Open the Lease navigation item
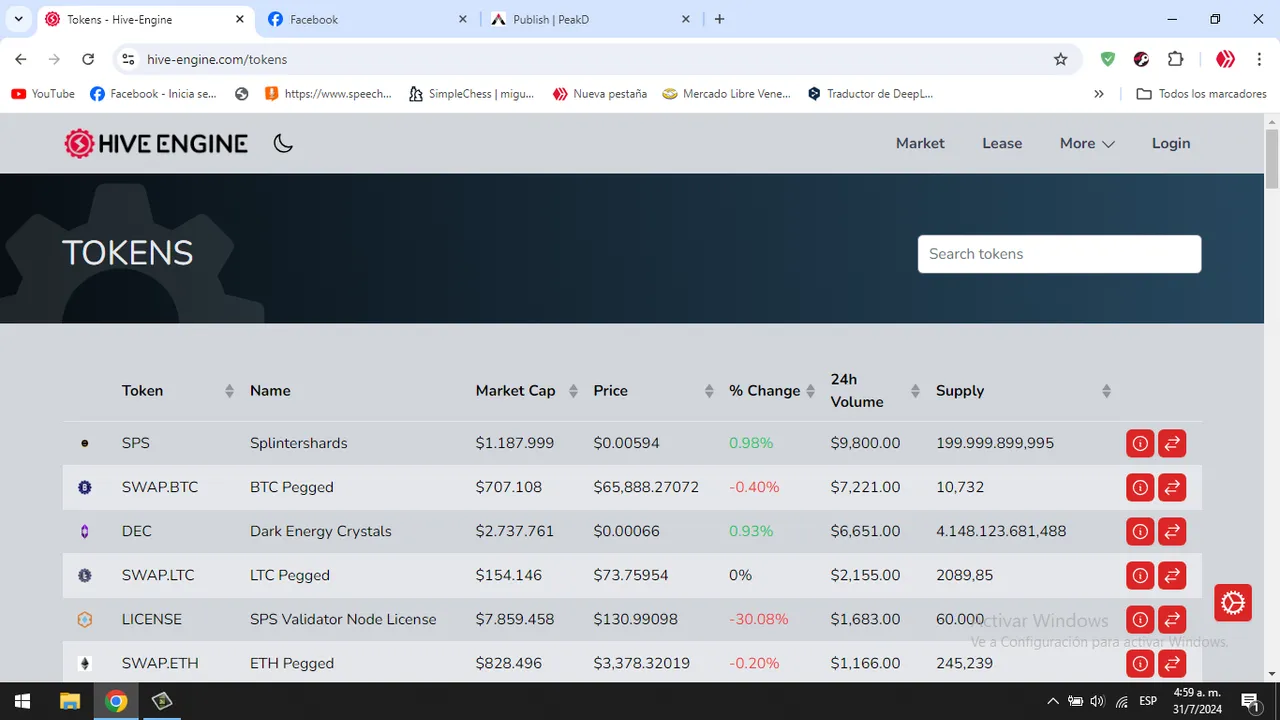The height and width of the screenshot is (720, 1280). tap(1002, 143)
